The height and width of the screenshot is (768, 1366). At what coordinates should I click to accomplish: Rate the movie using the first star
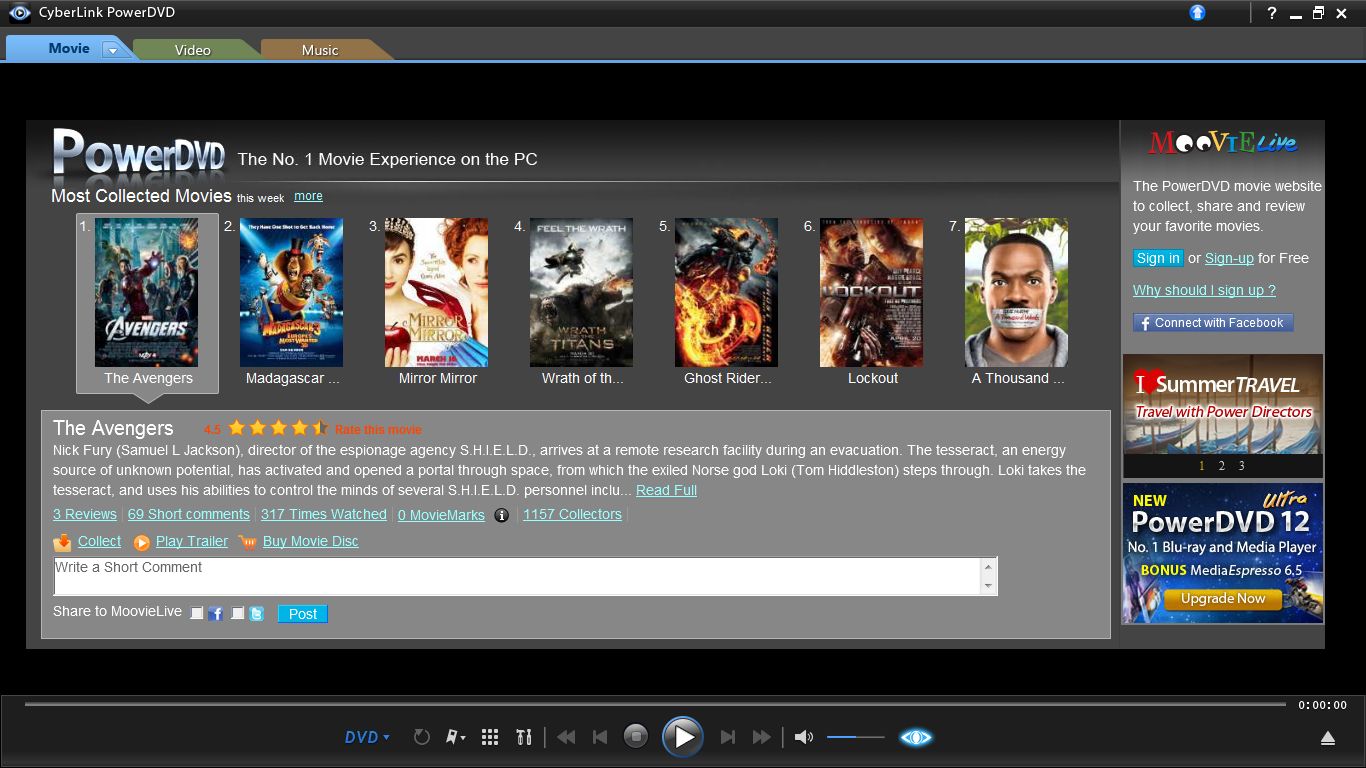[237, 428]
